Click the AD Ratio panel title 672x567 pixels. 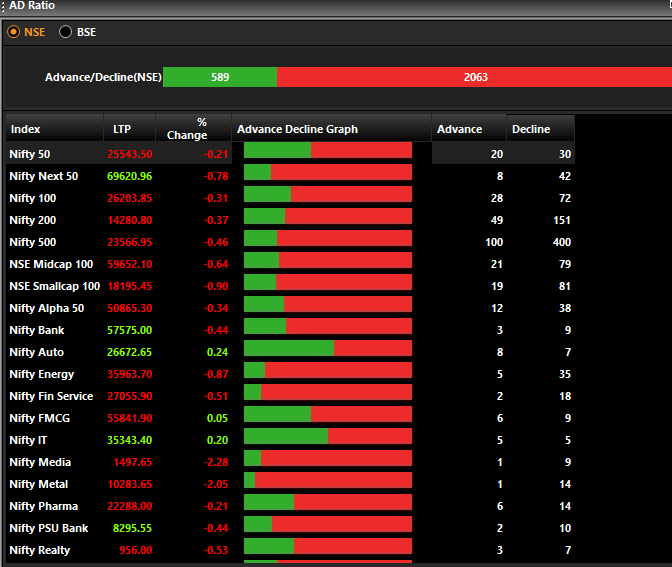(32, 6)
